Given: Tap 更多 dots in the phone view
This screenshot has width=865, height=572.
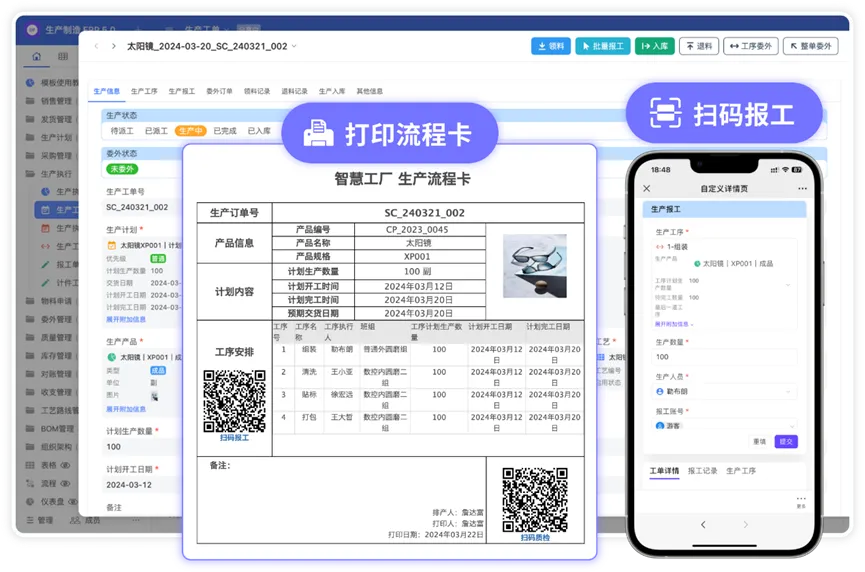Looking at the screenshot, I should 801,501.
